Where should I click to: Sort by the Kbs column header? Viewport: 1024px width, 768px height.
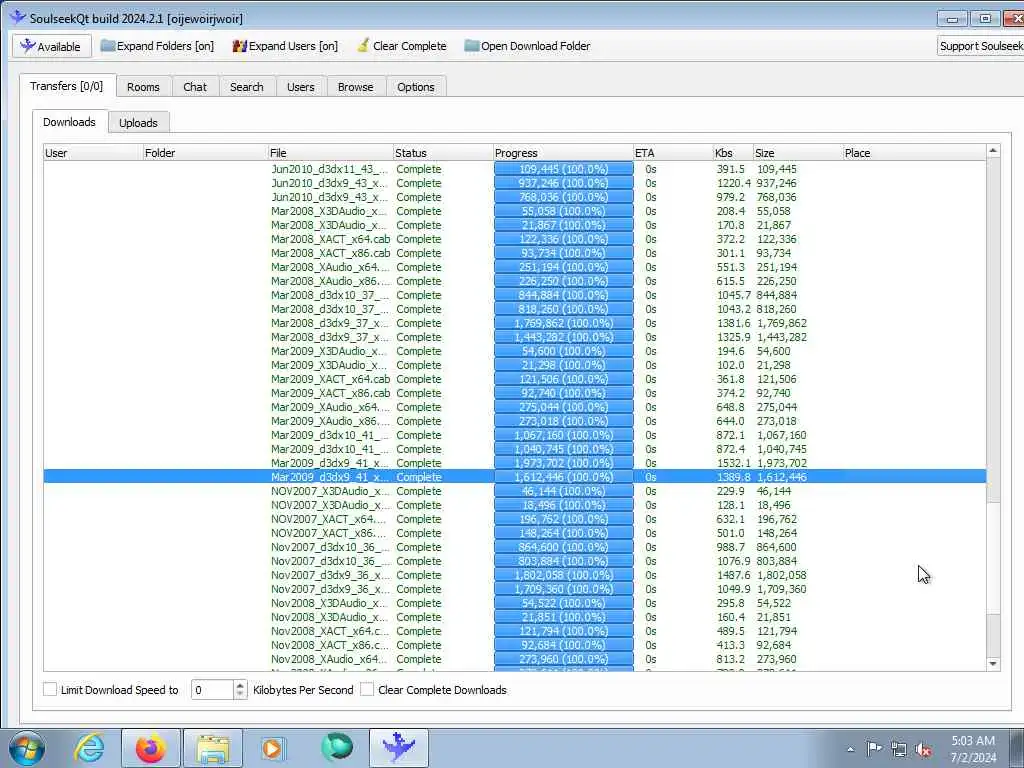click(x=733, y=153)
